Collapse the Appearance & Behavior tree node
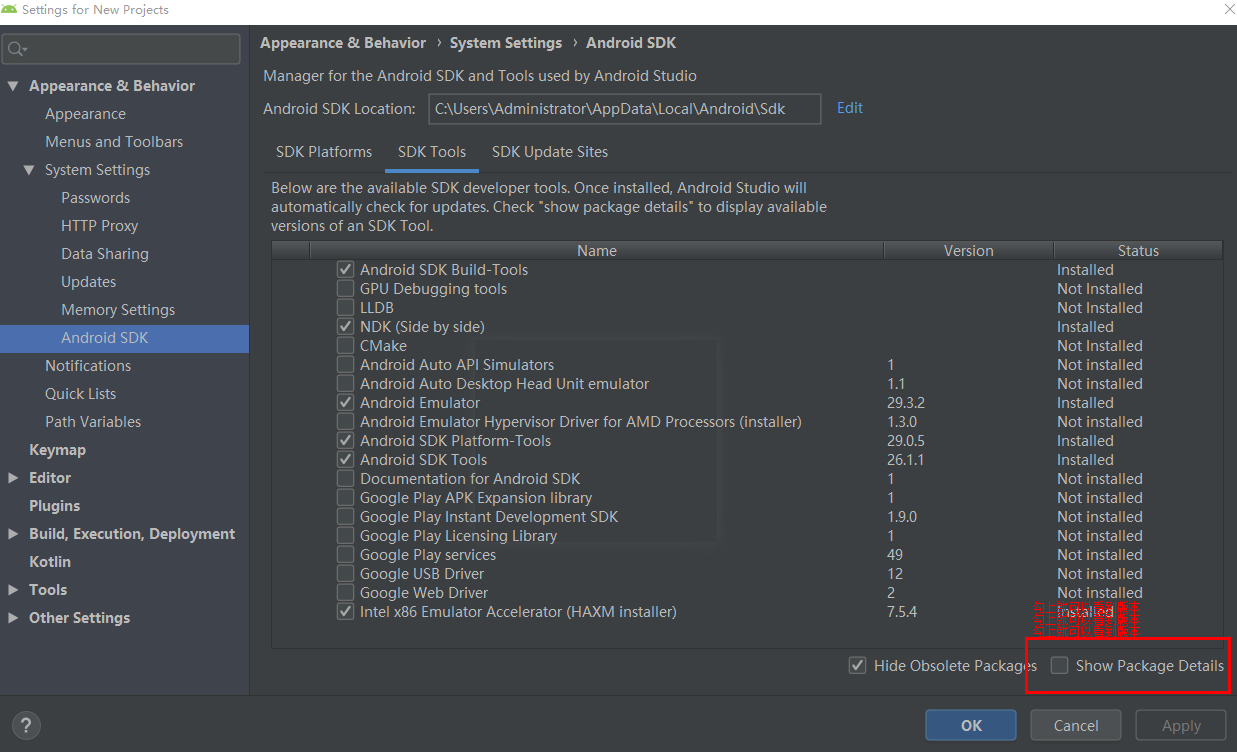Image resolution: width=1237 pixels, height=752 pixels. (x=13, y=86)
